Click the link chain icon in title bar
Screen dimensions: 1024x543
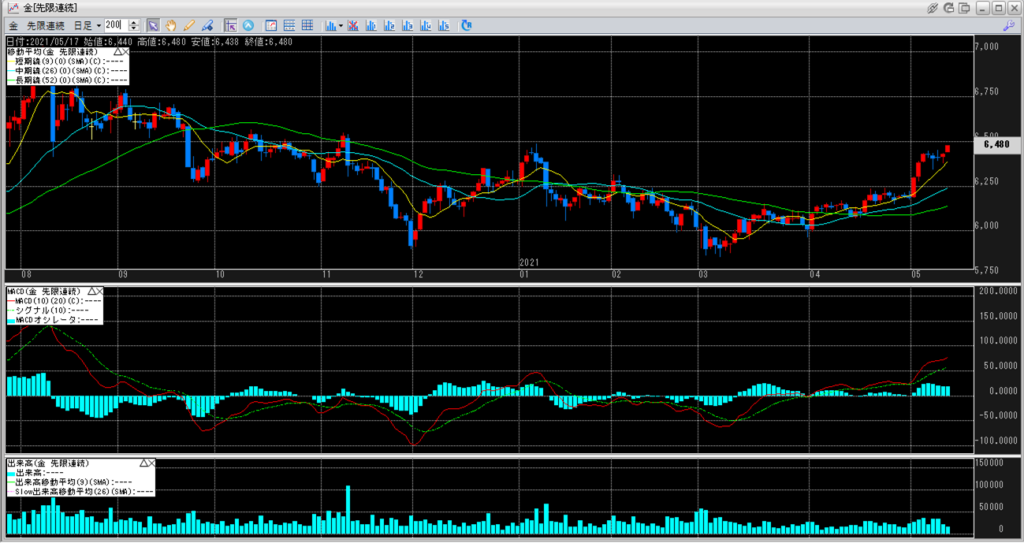pos(933,7)
